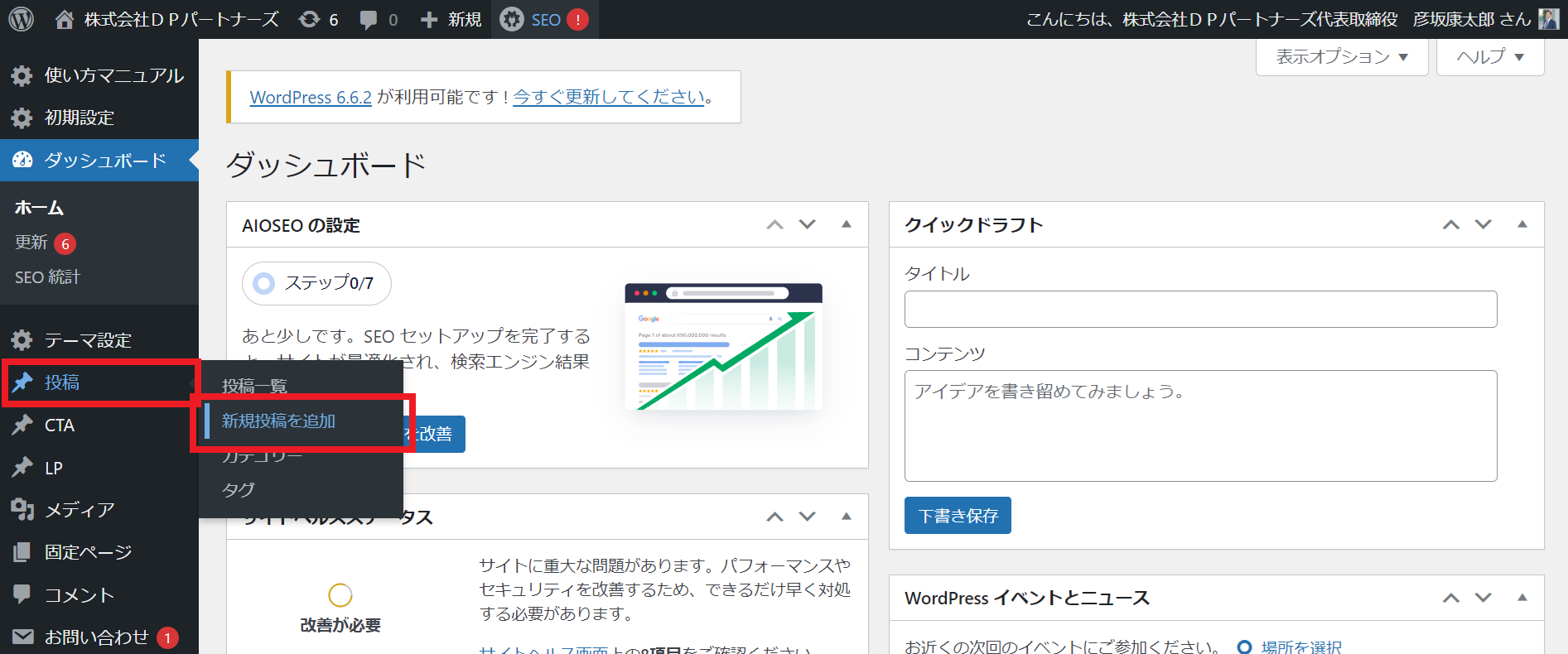
Task: Open comments bubble in the admin bar
Action: pos(379,19)
